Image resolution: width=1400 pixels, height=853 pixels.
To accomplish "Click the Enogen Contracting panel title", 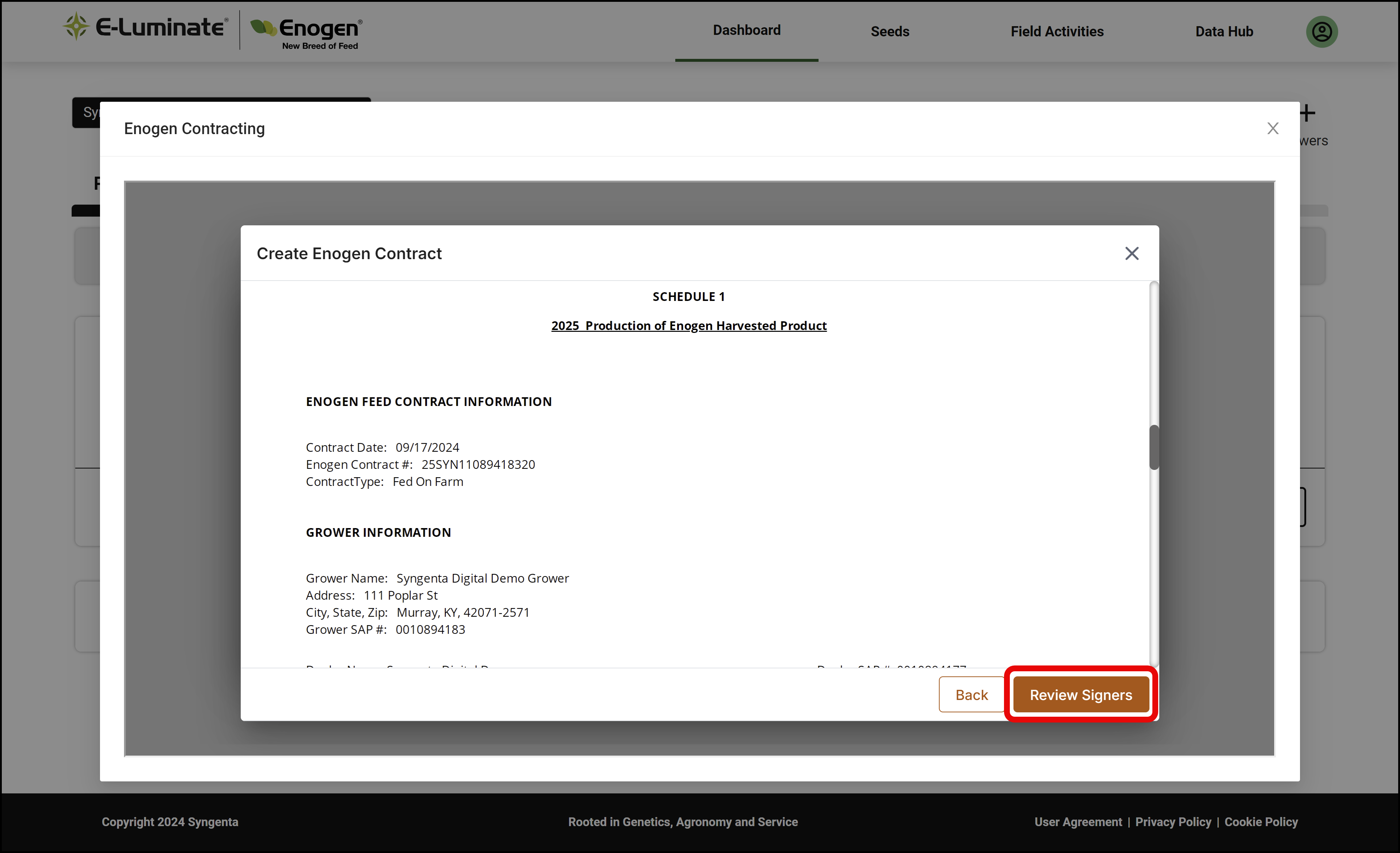I will pyautogui.click(x=194, y=128).
